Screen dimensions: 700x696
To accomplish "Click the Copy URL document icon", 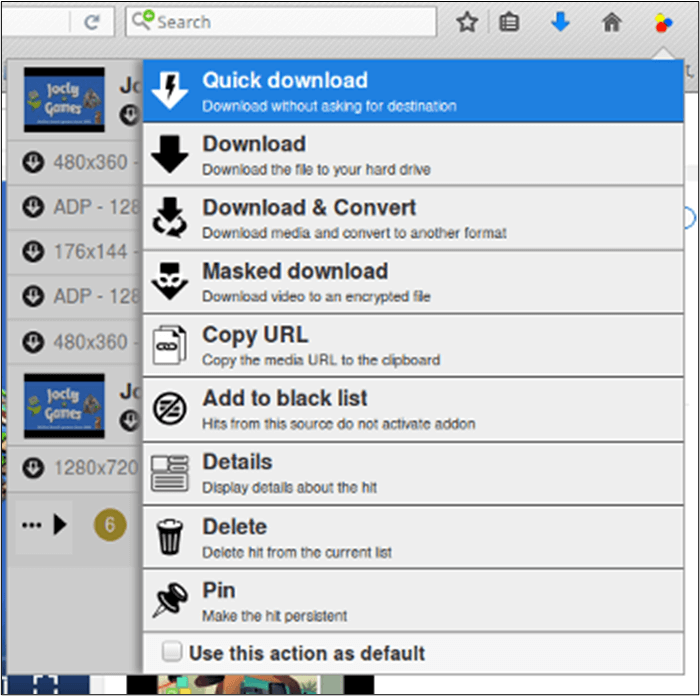I will tap(169, 345).
